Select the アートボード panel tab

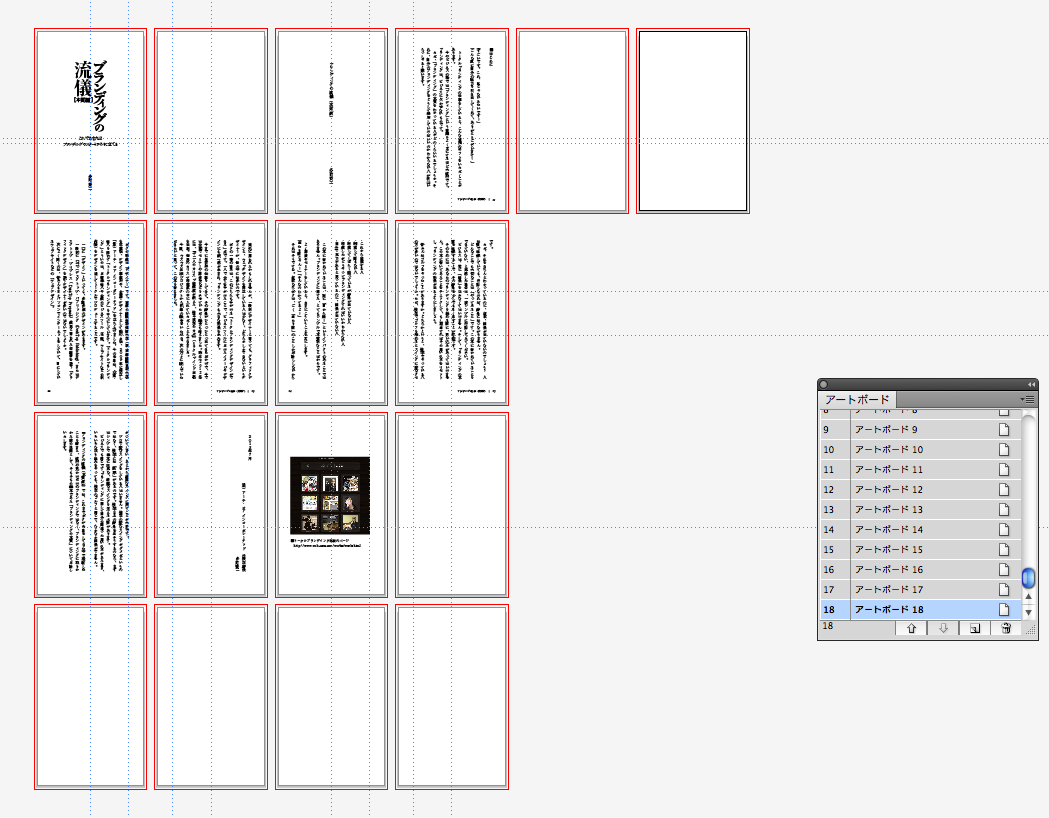coord(857,399)
